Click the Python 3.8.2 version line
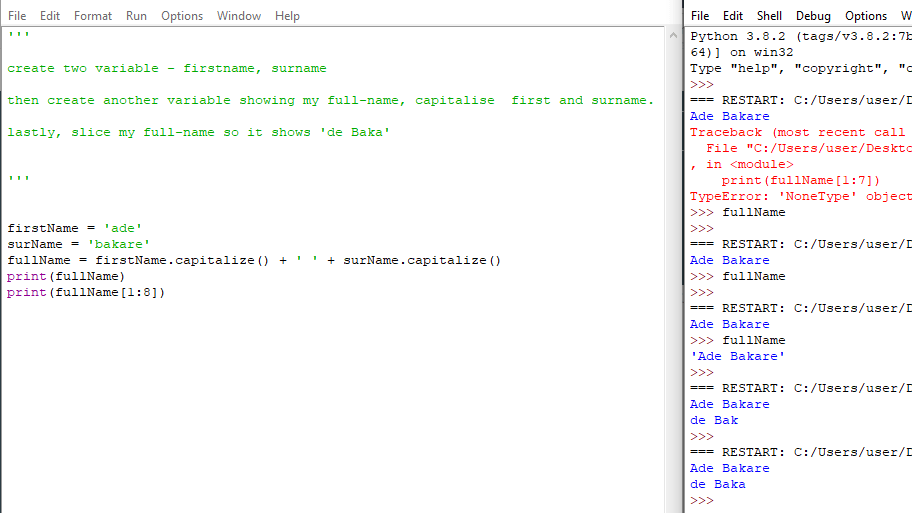The height and width of the screenshot is (513, 912). pos(801,36)
